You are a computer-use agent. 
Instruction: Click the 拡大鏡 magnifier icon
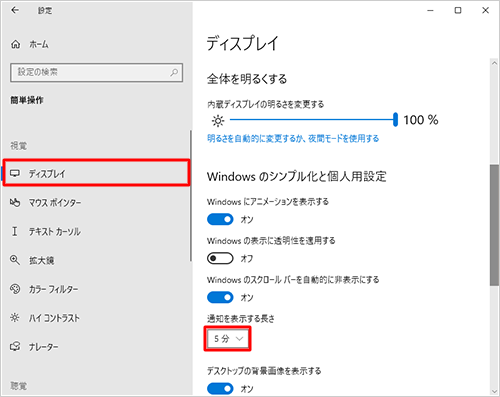[15, 260]
